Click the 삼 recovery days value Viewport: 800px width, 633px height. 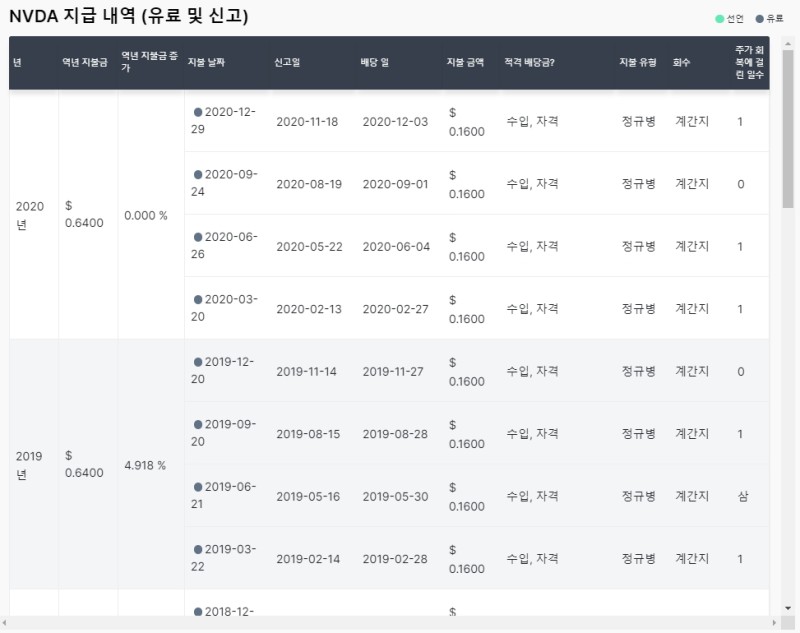pos(743,496)
